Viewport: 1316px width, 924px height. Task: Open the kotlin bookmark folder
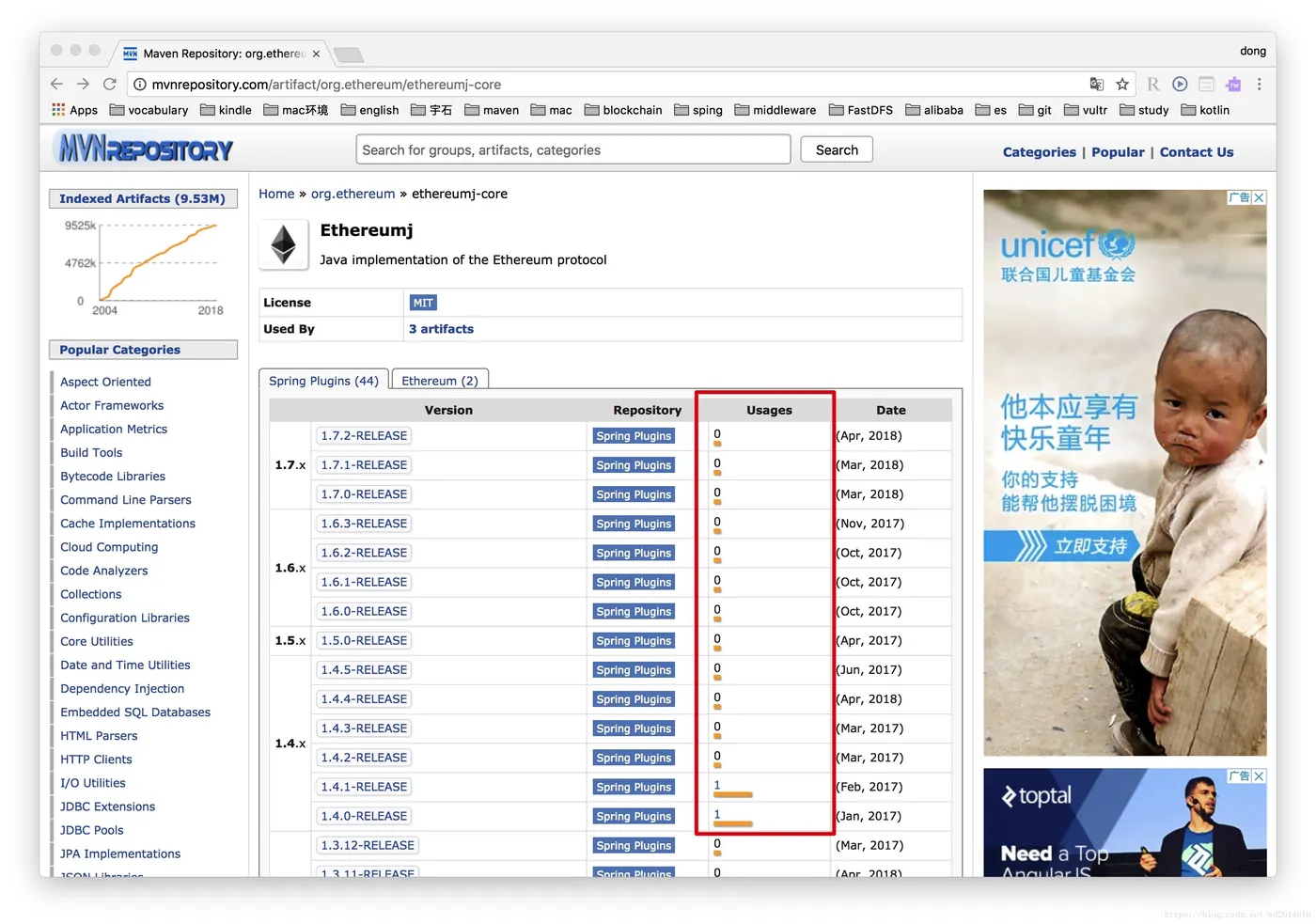[1205, 110]
